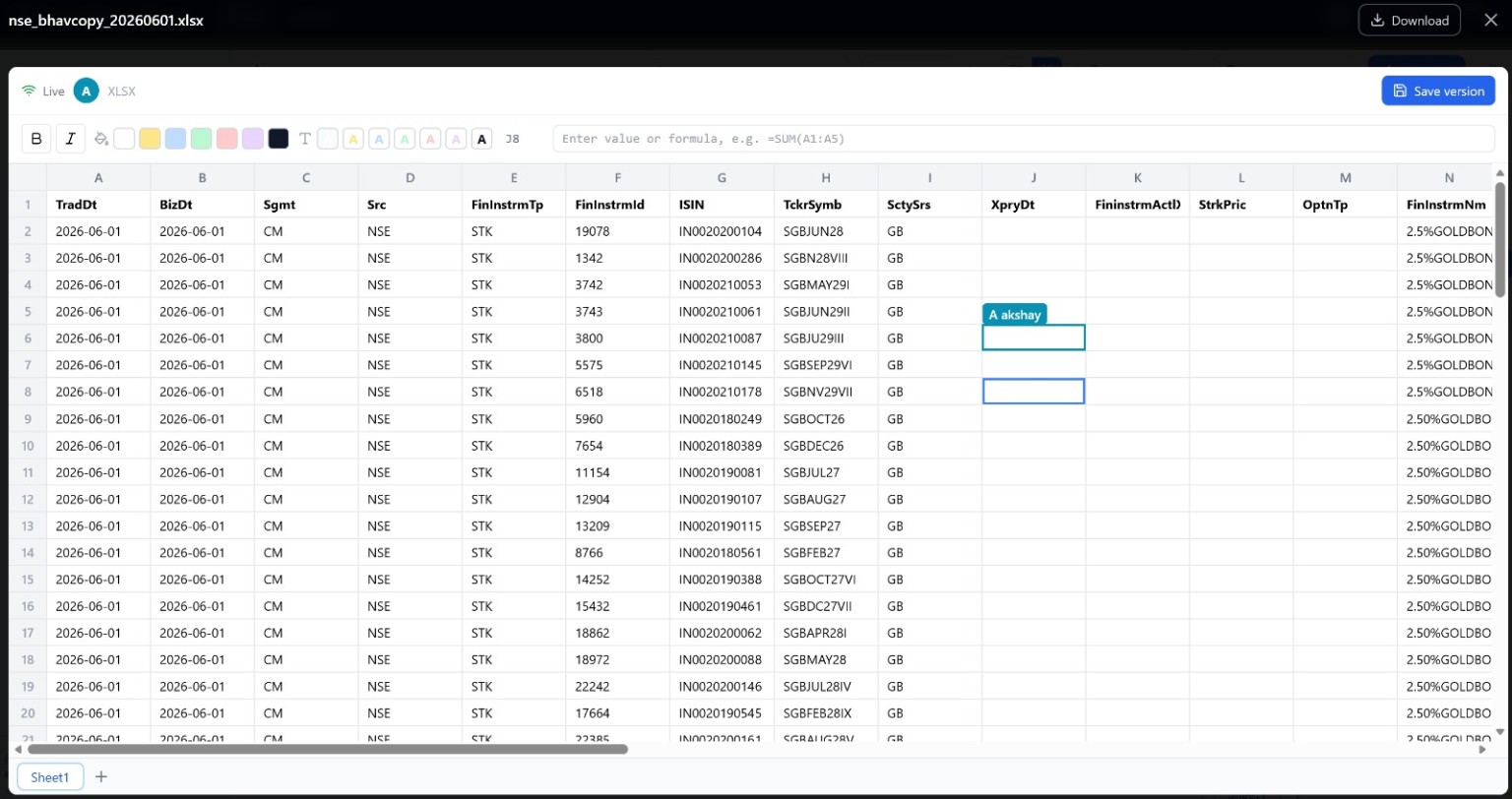Click the formula input field
This screenshot has height=799, width=1512.
[x=1024, y=139]
